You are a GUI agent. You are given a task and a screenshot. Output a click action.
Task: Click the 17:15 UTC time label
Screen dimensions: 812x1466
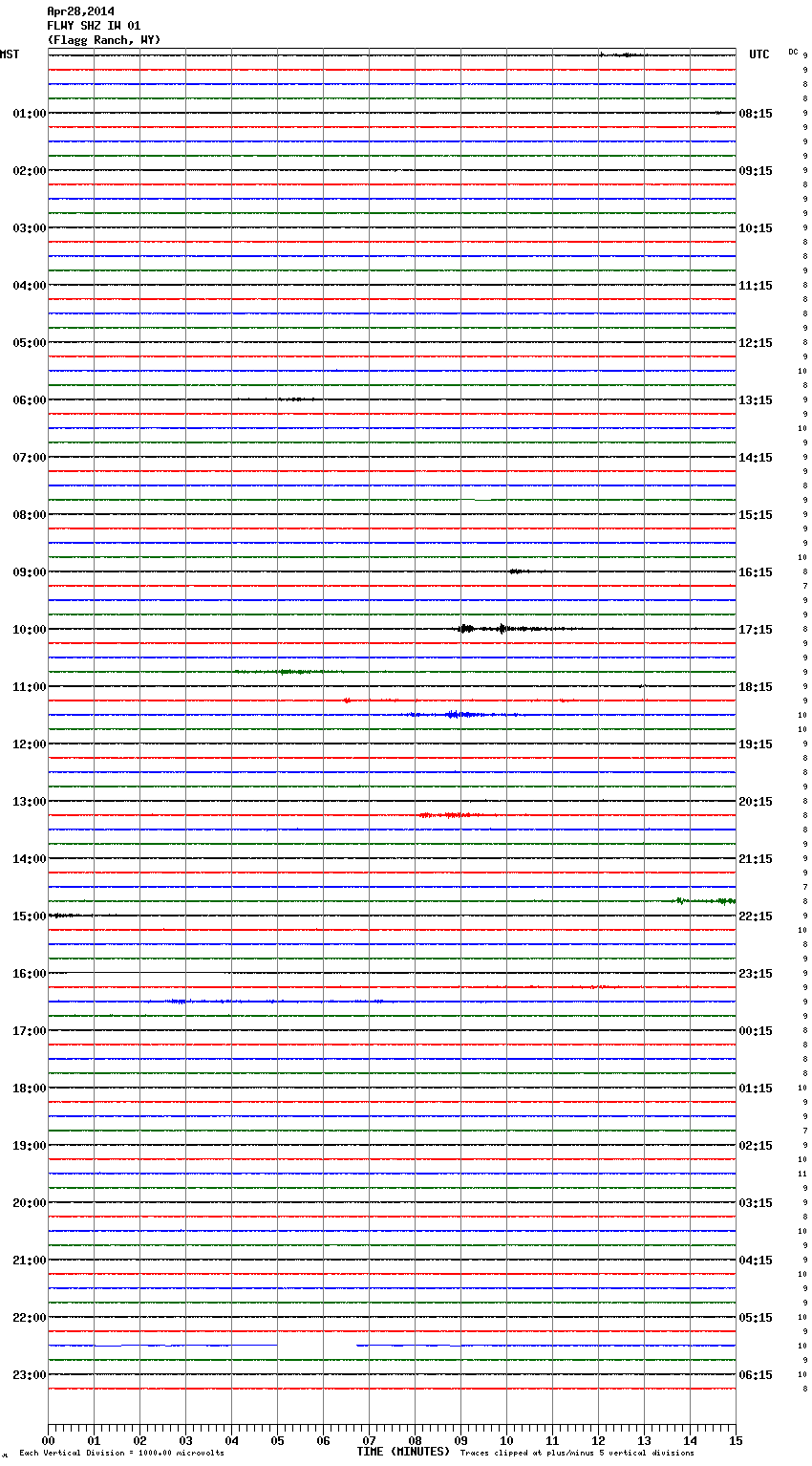pos(756,630)
